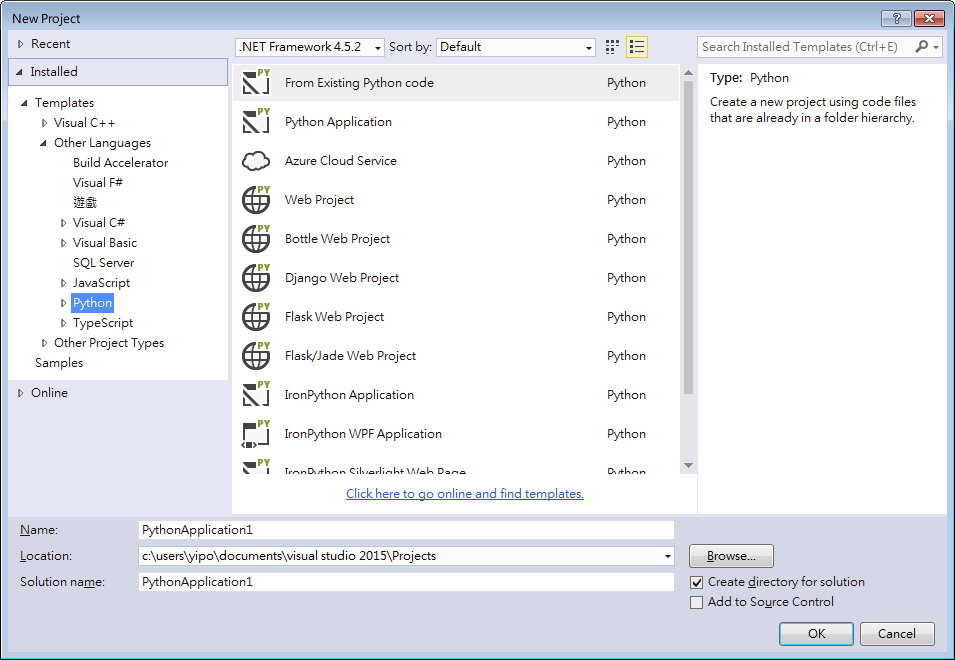This screenshot has width=955, height=660.
Task: Expand the Visual C# tree node
Action: 64,223
